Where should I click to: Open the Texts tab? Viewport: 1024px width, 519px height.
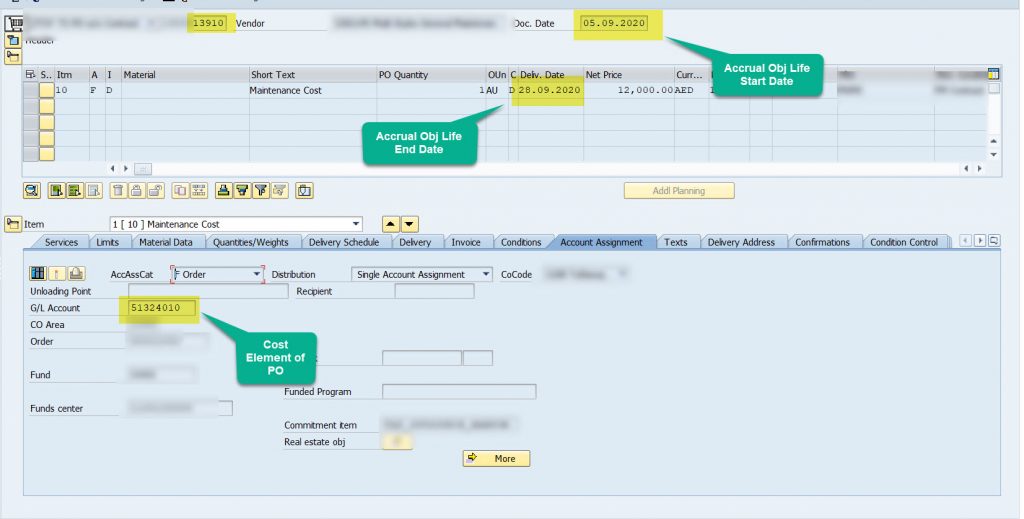coord(676,242)
